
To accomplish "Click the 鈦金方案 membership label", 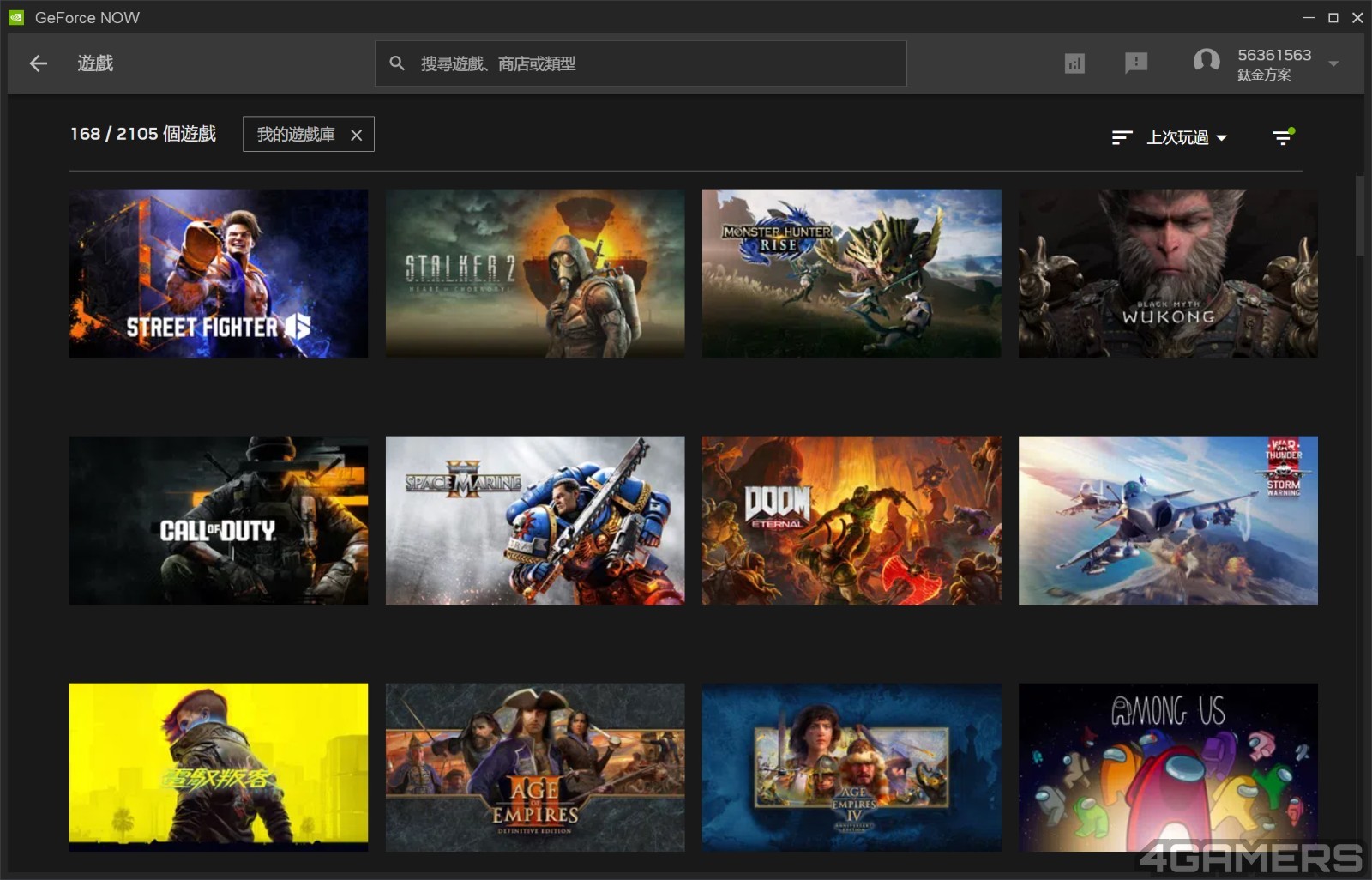I will 1264,75.
